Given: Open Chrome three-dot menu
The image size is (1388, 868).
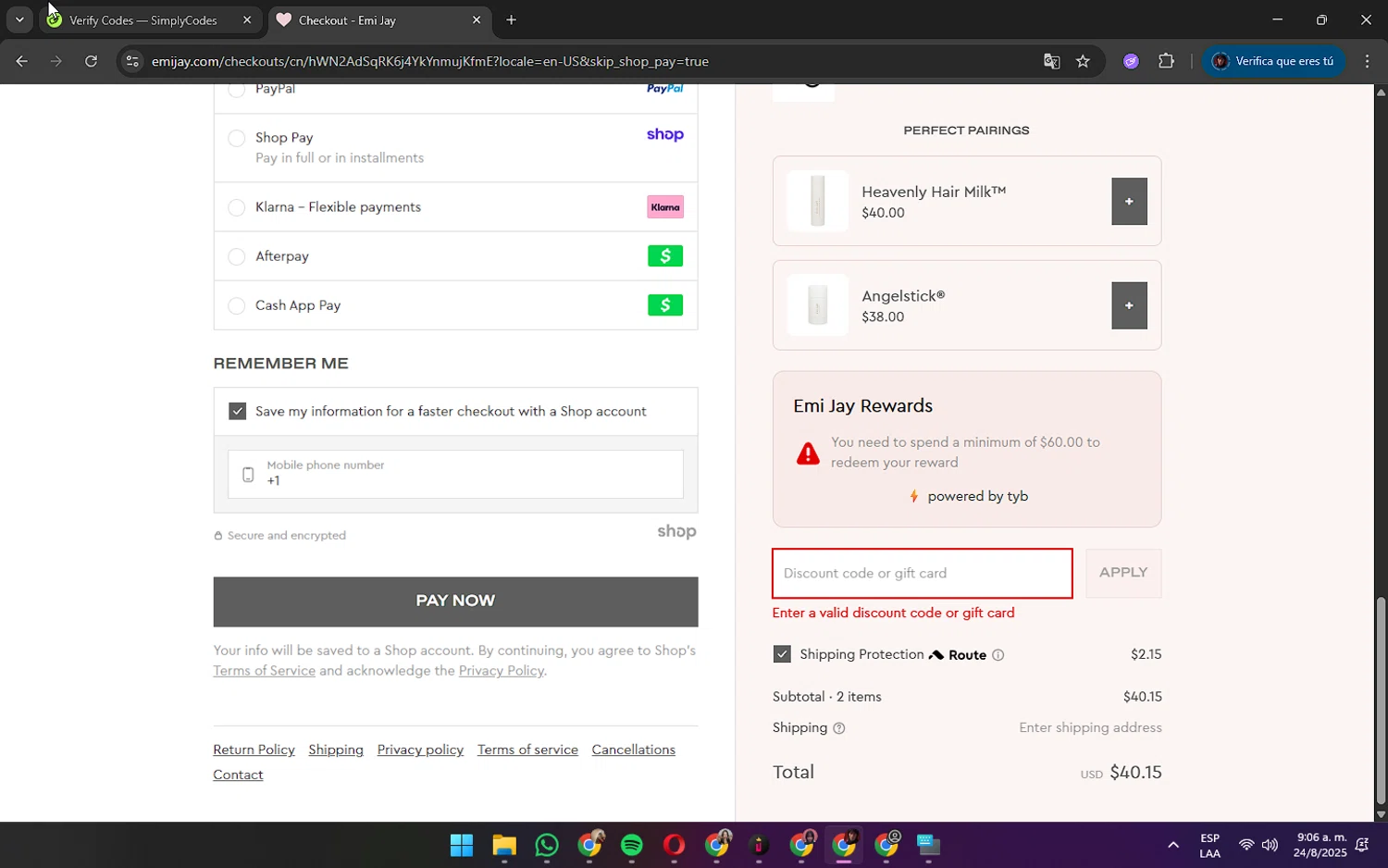Looking at the screenshot, I should (x=1367, y=61).
